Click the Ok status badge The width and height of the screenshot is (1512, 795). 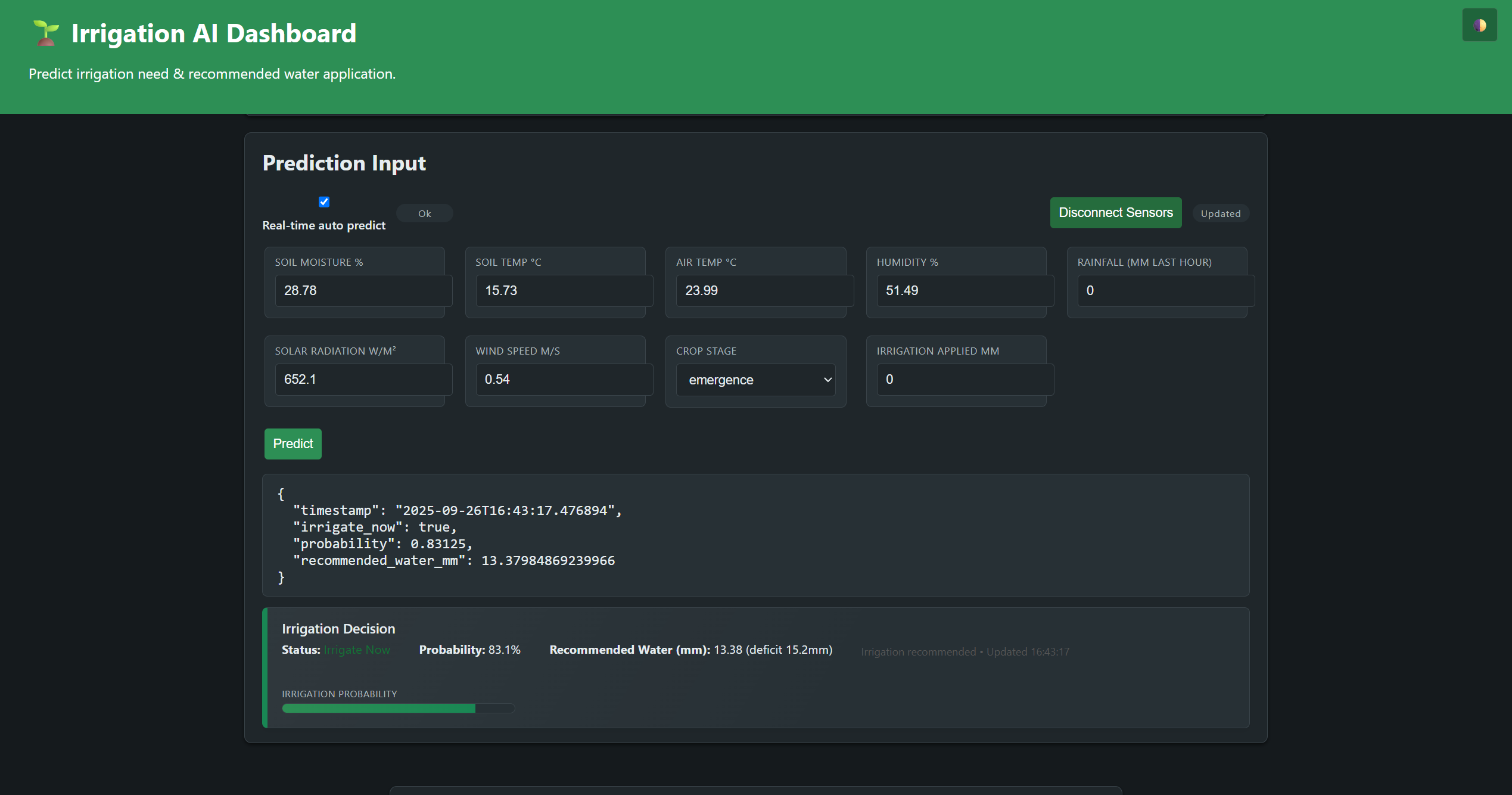[x=424, y=213]
